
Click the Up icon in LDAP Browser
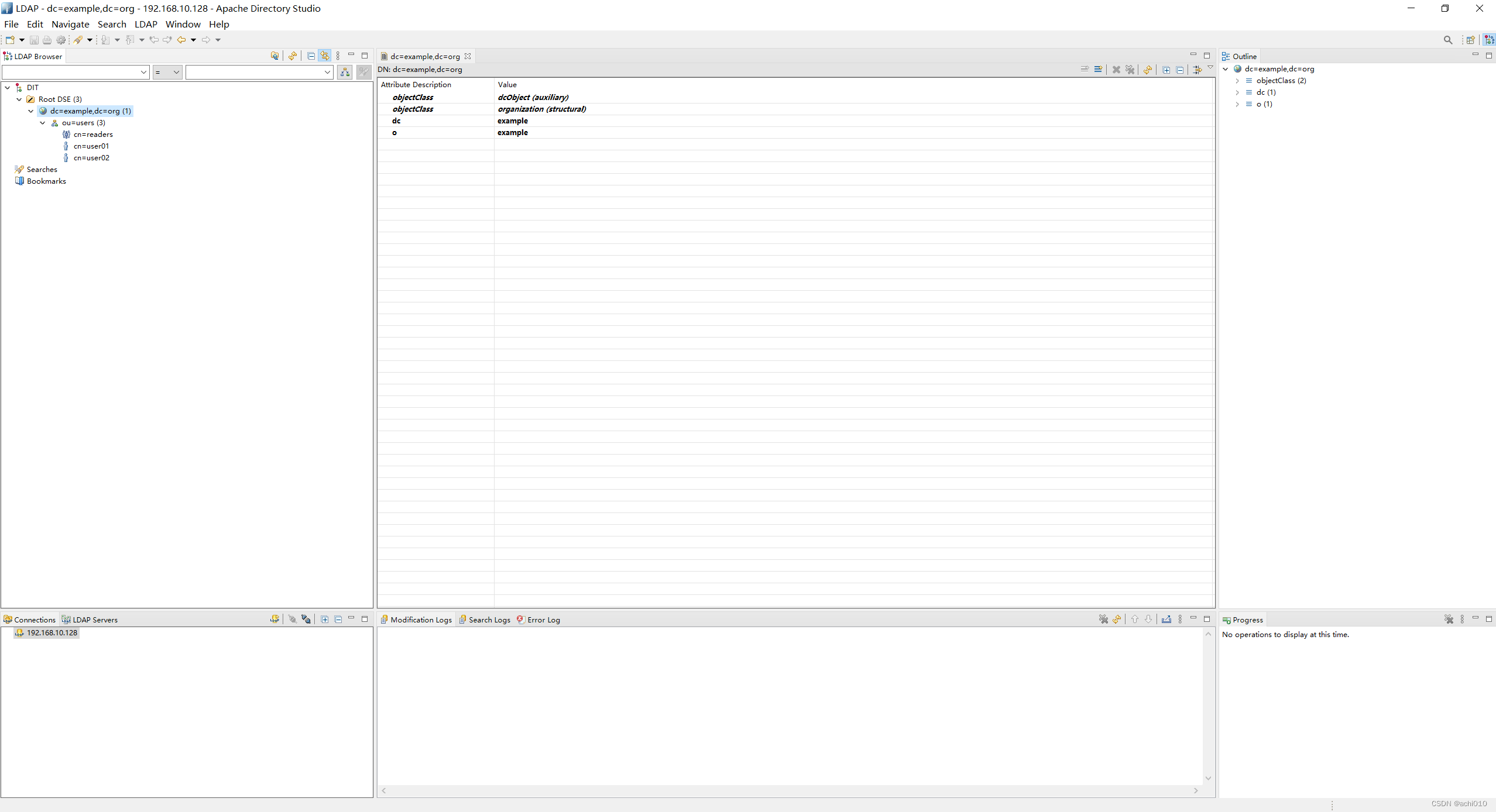275,56
